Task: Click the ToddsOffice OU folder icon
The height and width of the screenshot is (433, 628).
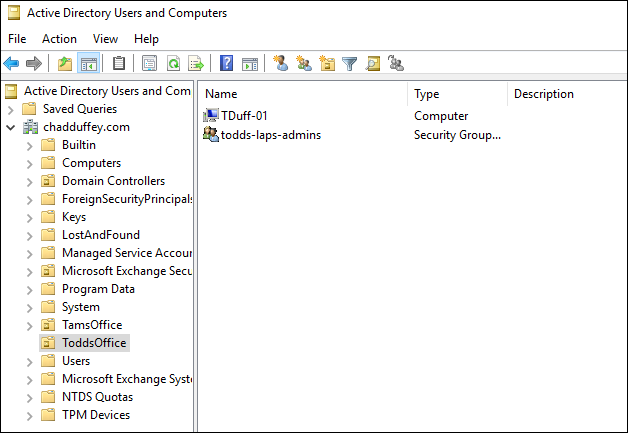Action: [x=48, y=343]
